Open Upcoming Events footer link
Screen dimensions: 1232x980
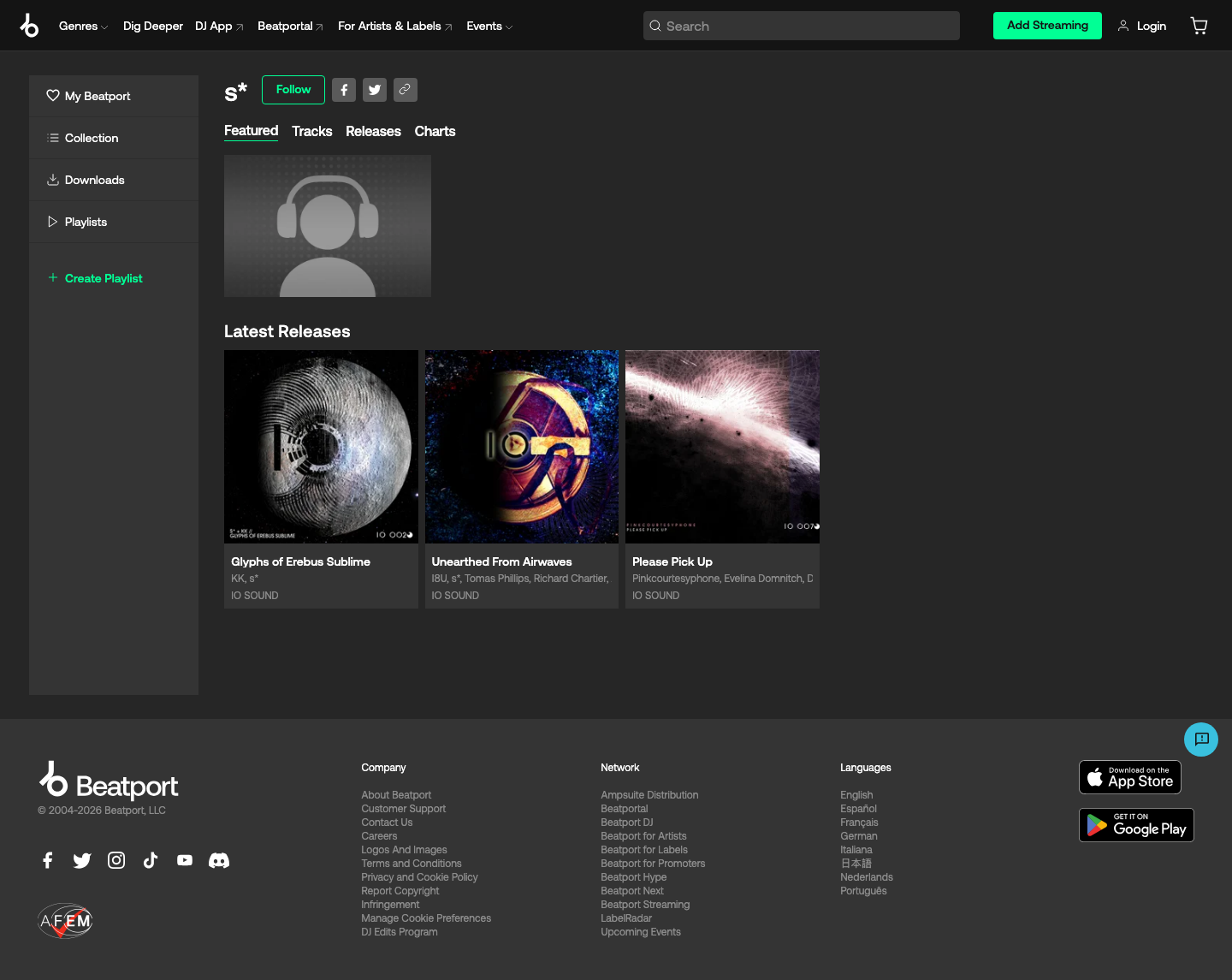click(641, 932)
